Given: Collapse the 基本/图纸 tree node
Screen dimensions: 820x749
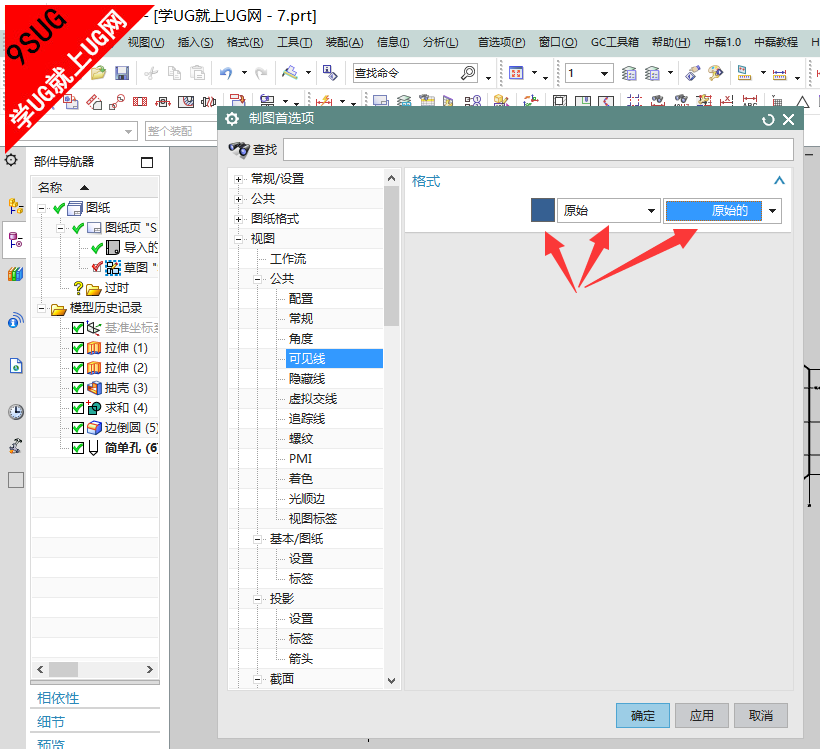Looking at the screenshot, I should point(257,539).
